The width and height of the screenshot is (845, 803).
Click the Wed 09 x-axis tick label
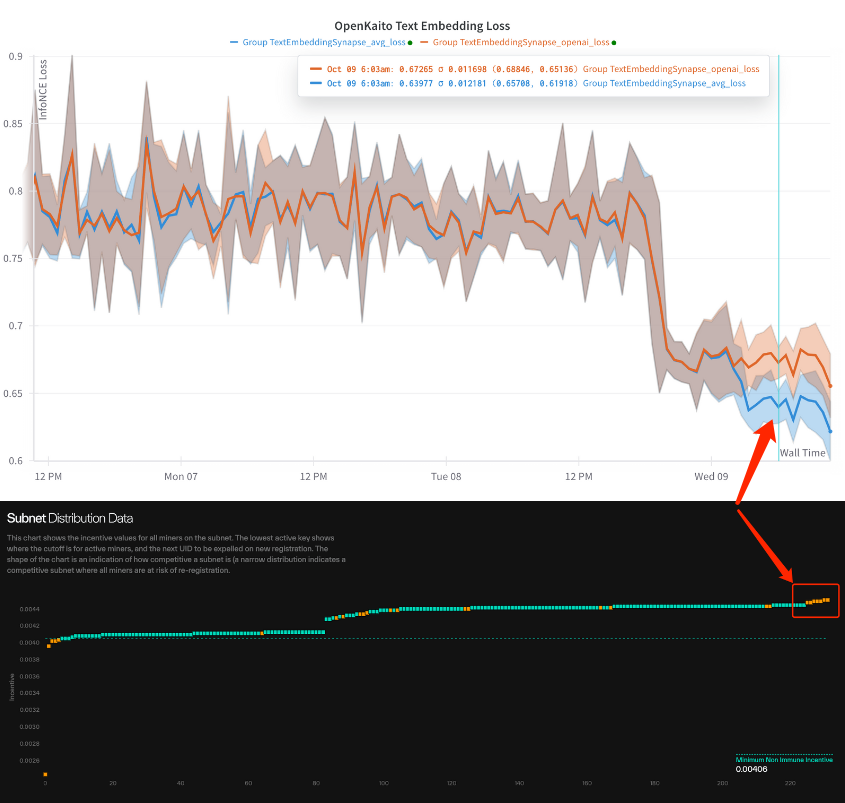pos(711,476)
